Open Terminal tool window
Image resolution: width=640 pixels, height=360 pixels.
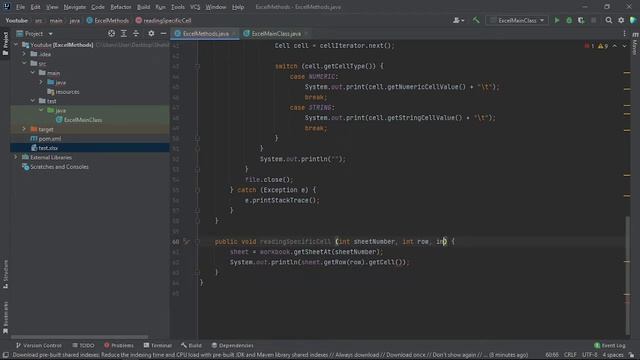click(x=158, y=345)
